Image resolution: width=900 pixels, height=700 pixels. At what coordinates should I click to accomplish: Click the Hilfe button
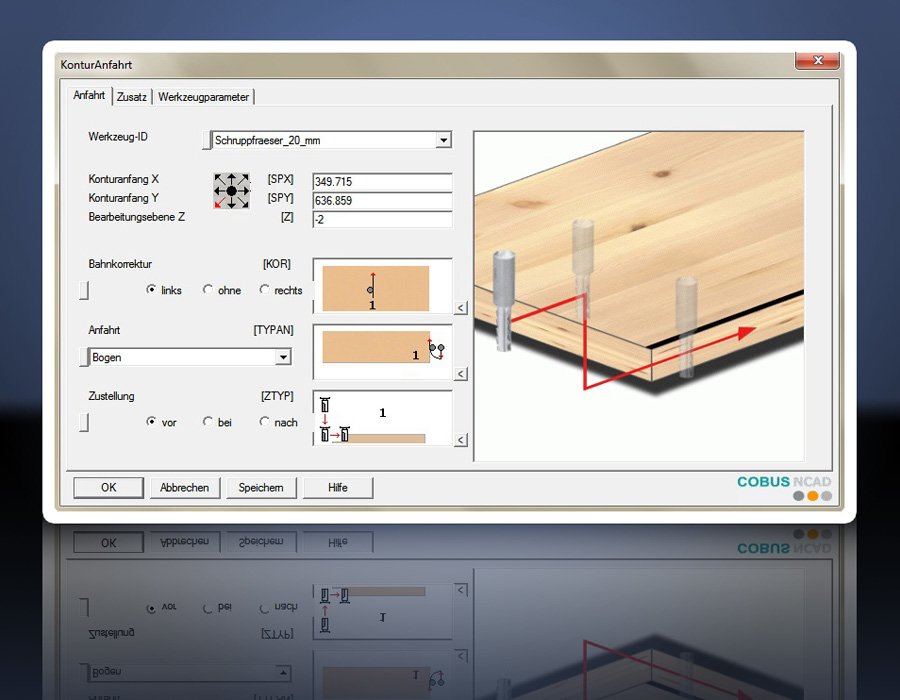pyautogui.click(x=338, y=487)
